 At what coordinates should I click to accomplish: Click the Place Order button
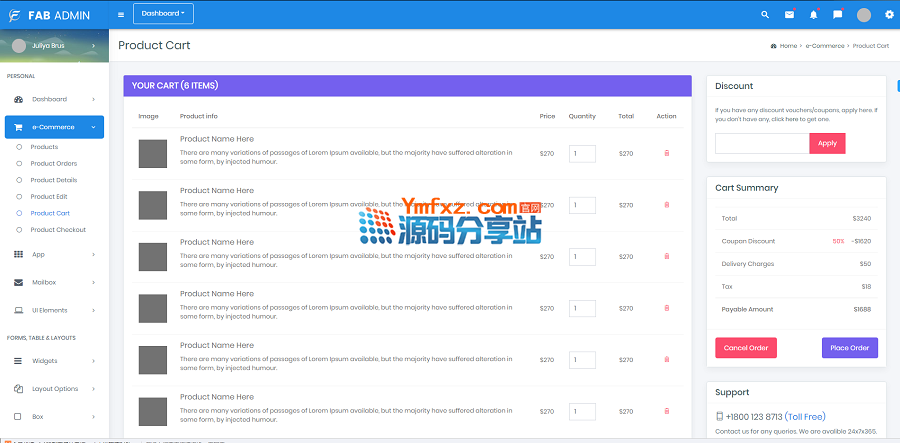tap(849, 348)
